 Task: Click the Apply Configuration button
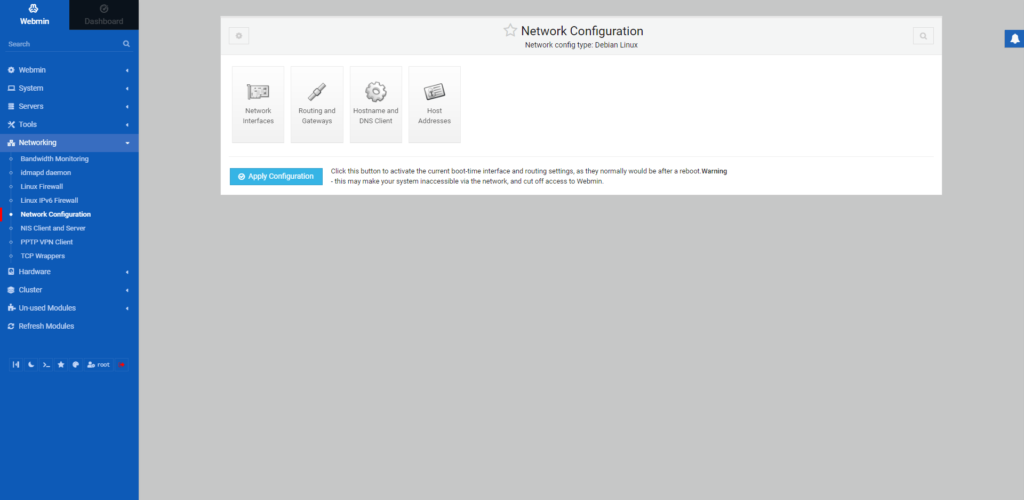point(276,176)
